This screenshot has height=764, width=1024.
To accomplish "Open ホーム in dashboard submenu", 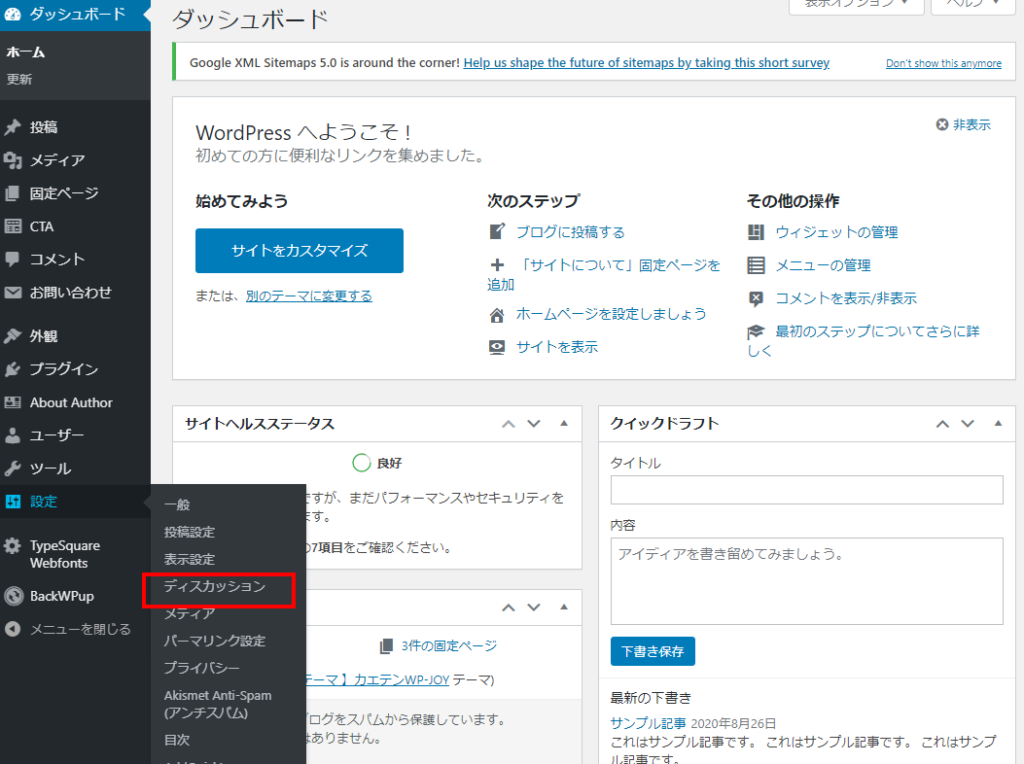I will click(x=25, y=52).
